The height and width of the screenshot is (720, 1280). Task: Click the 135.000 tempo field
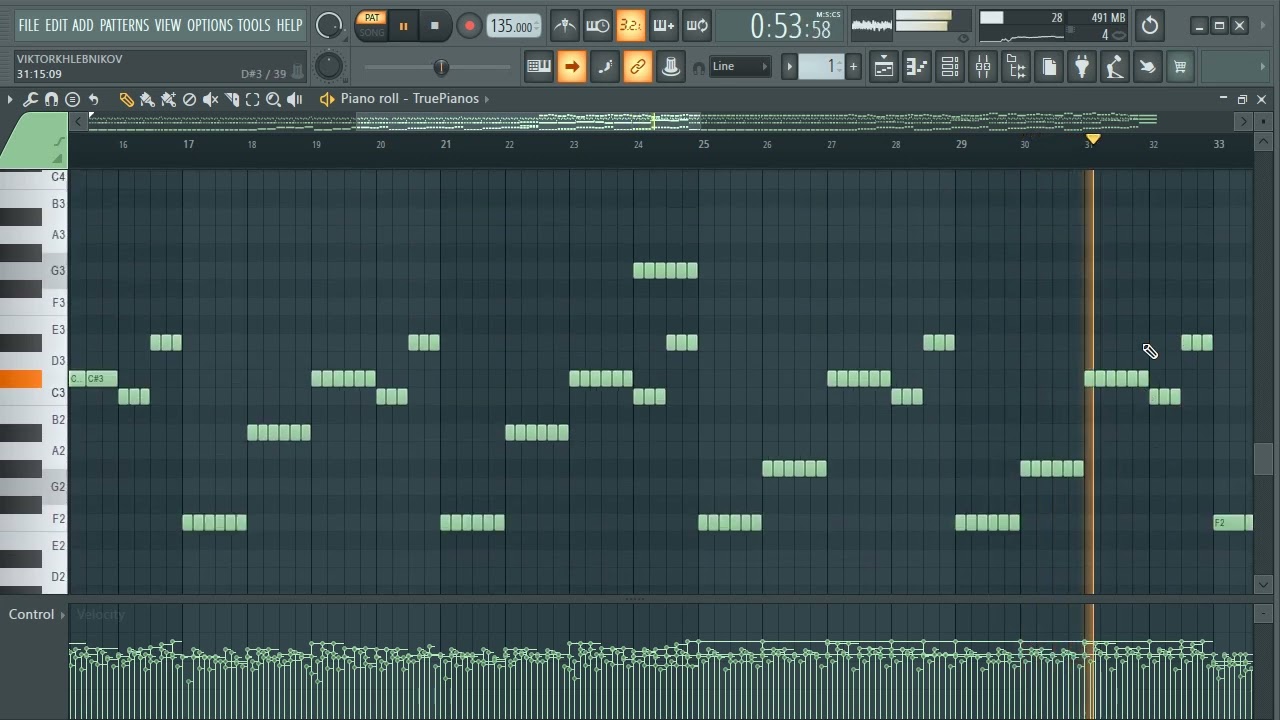[x=514, y=26]
